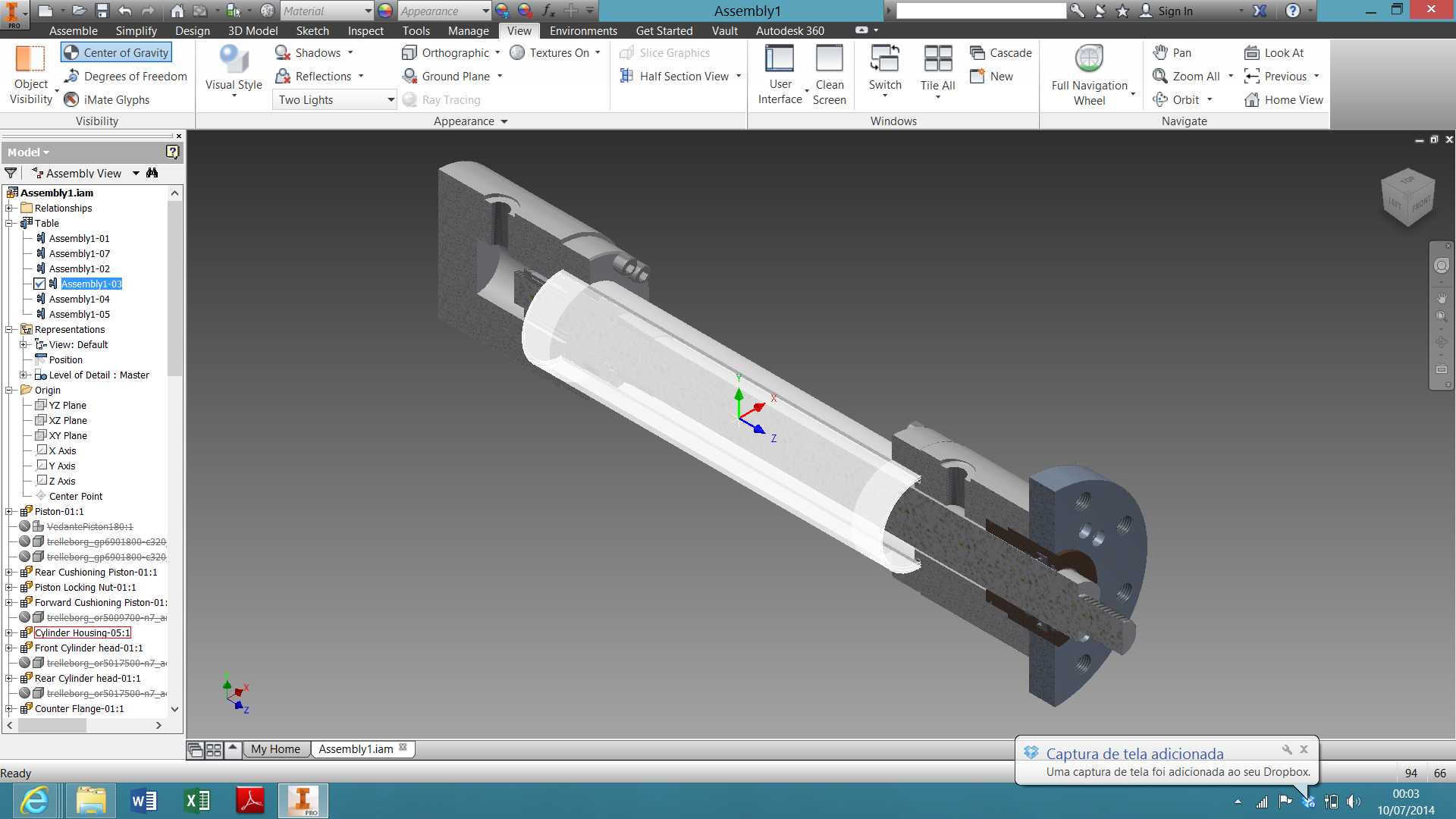Click the Switch windows icon
This screenshot has width=1456, height=819.
tap(885, 58)
